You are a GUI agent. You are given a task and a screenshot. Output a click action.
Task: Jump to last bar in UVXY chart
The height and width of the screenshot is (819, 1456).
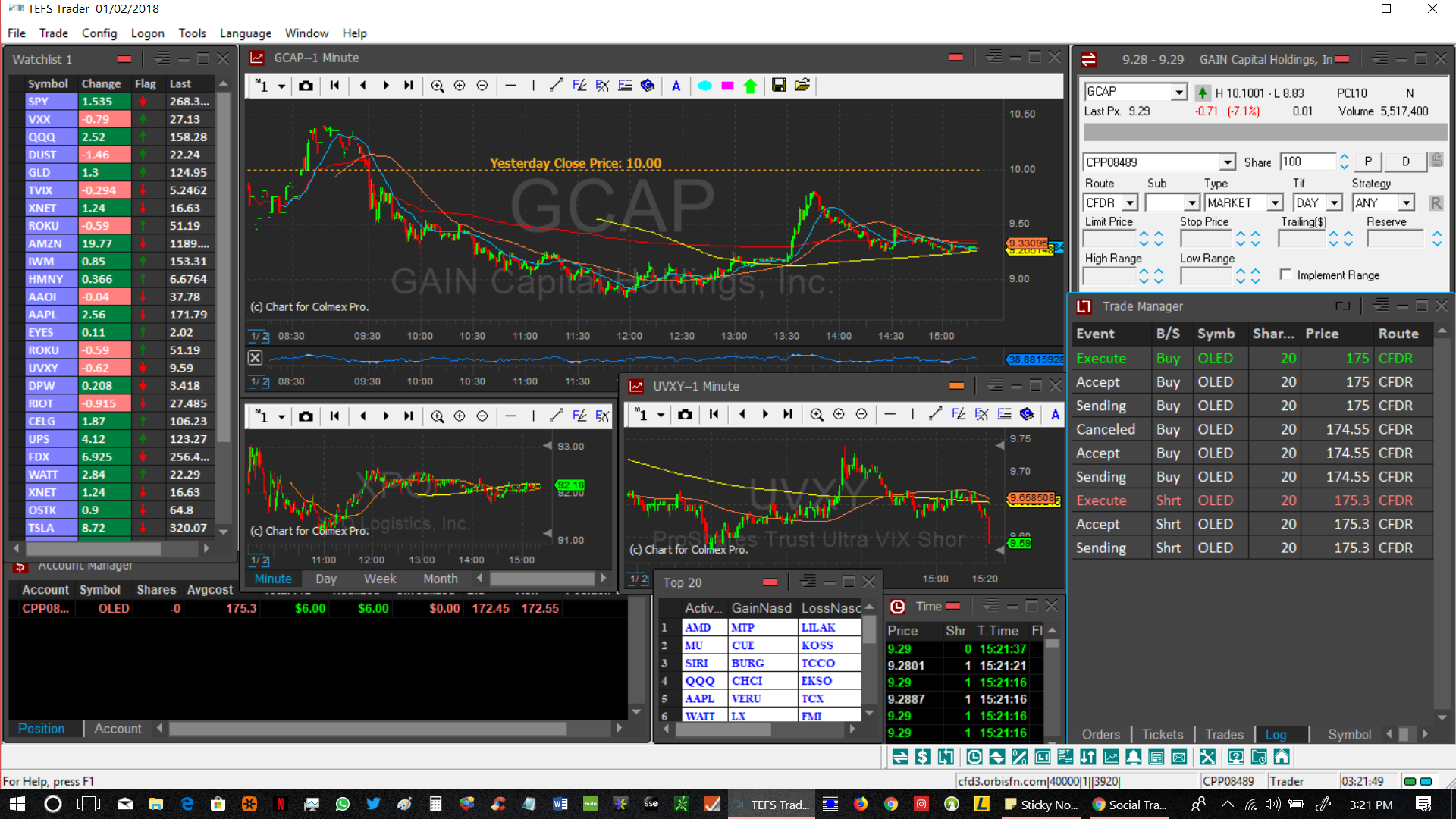[788, 415]
